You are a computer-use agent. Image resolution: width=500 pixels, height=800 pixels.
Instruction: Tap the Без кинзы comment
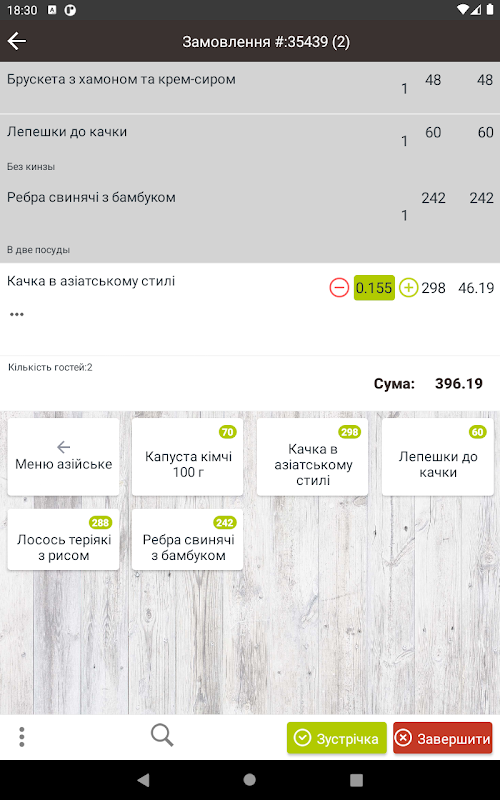tap(31, 167)
